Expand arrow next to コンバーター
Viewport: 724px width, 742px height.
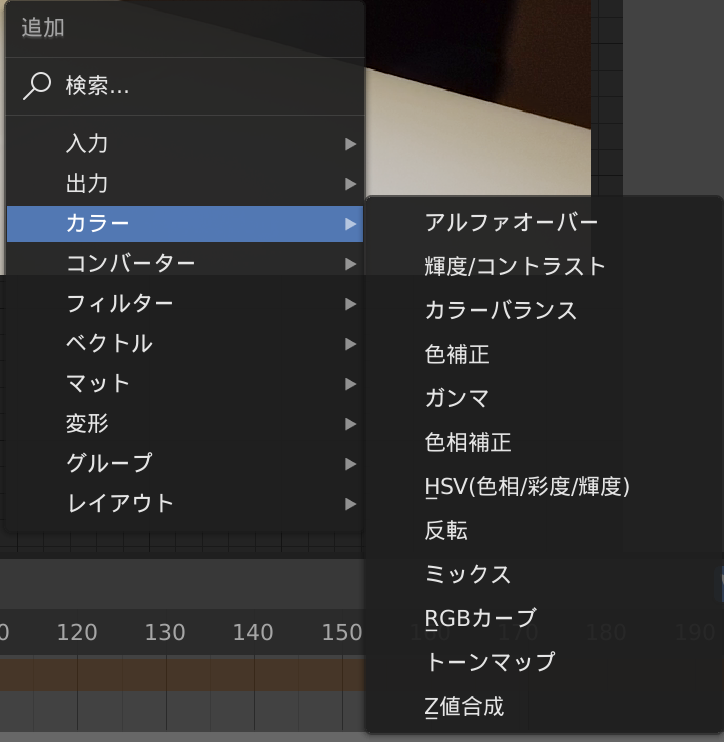coord(350,264)
